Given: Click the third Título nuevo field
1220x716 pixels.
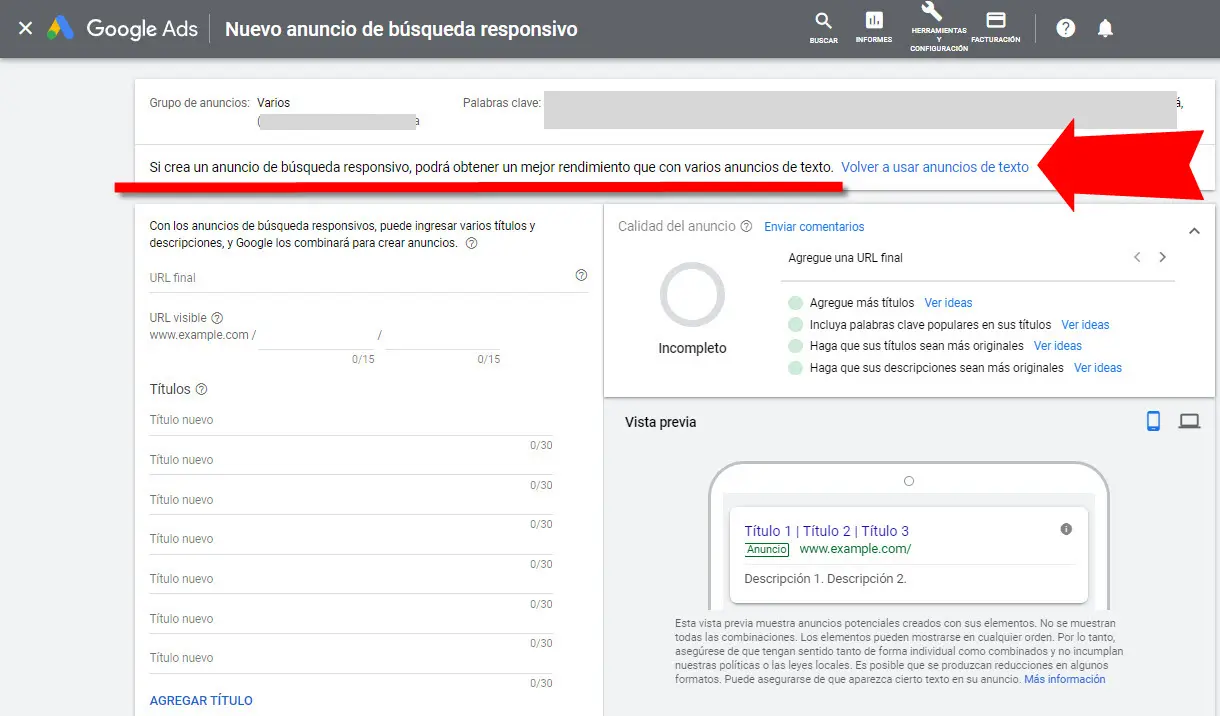Looking at the screenshot, I should (351, 500).
